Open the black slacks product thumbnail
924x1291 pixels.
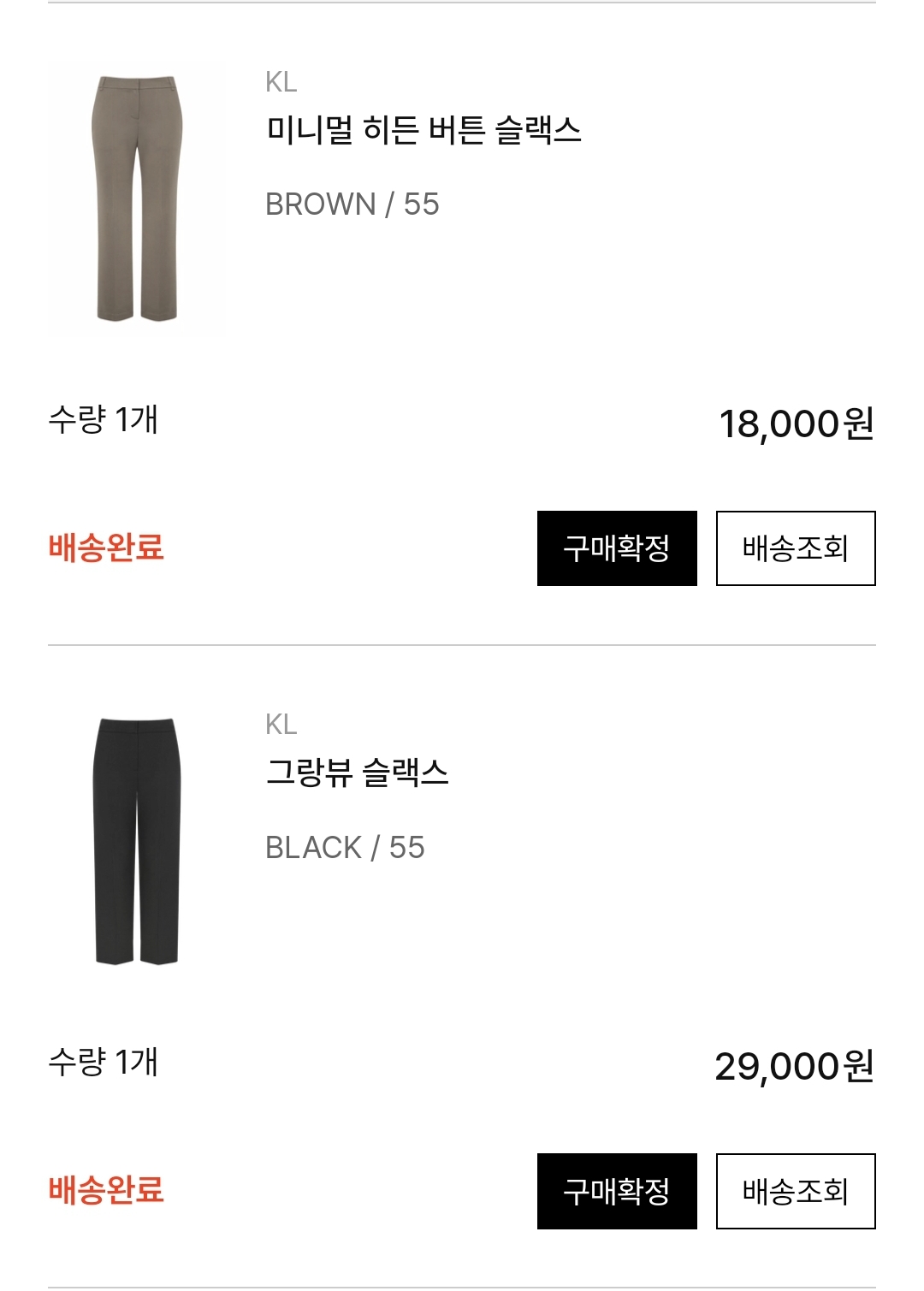(137, 841)
